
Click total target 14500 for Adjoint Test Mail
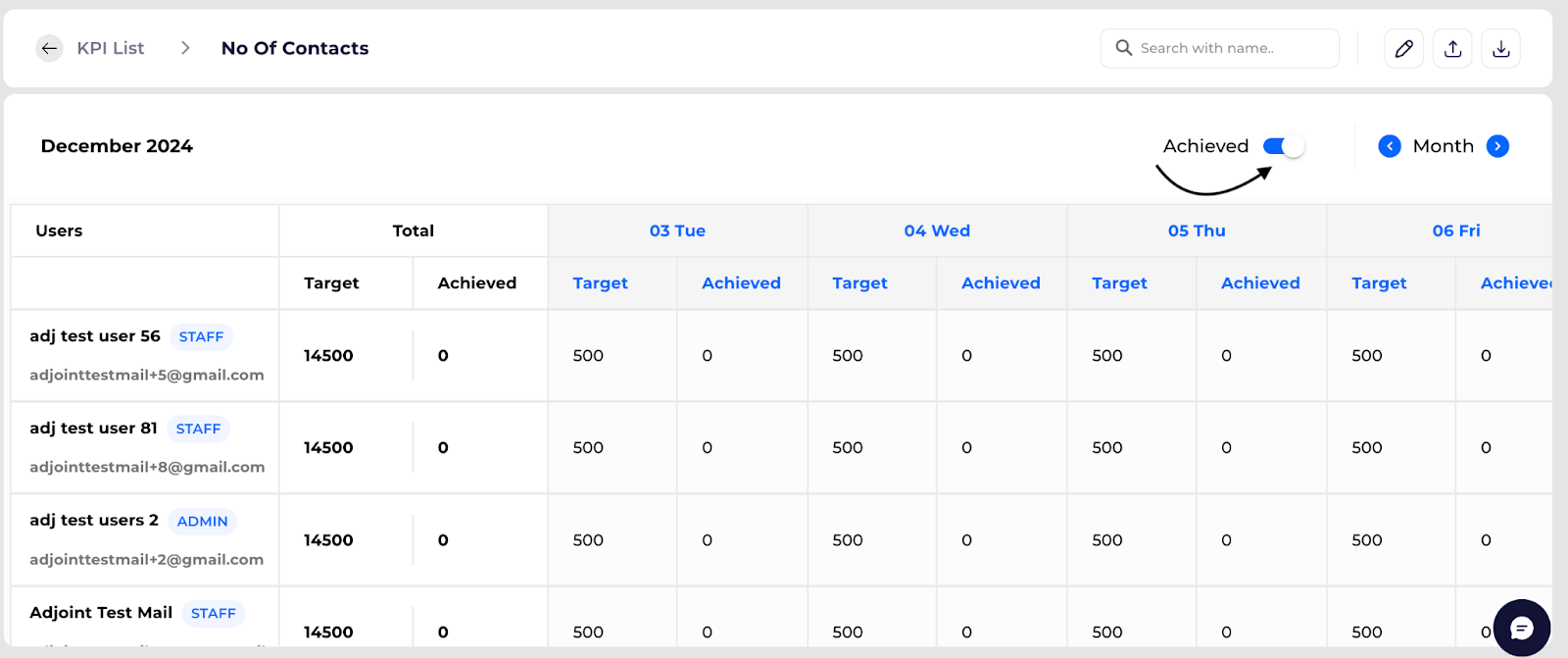tap(328, 633)
